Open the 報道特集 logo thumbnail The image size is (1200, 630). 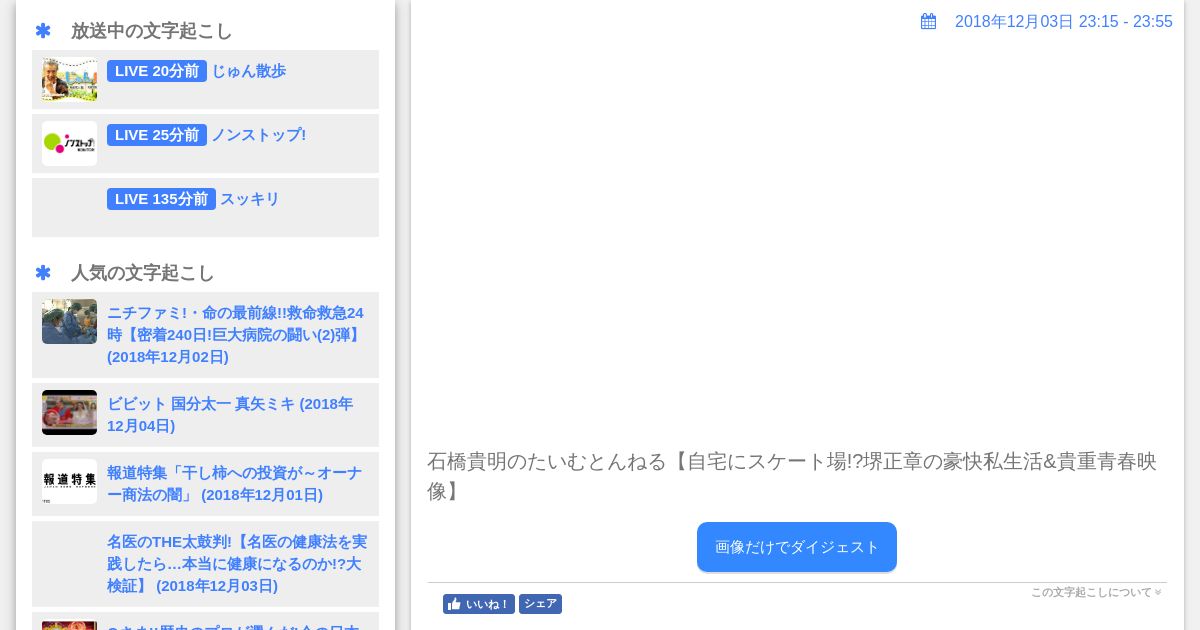click(x=69, y=481)
